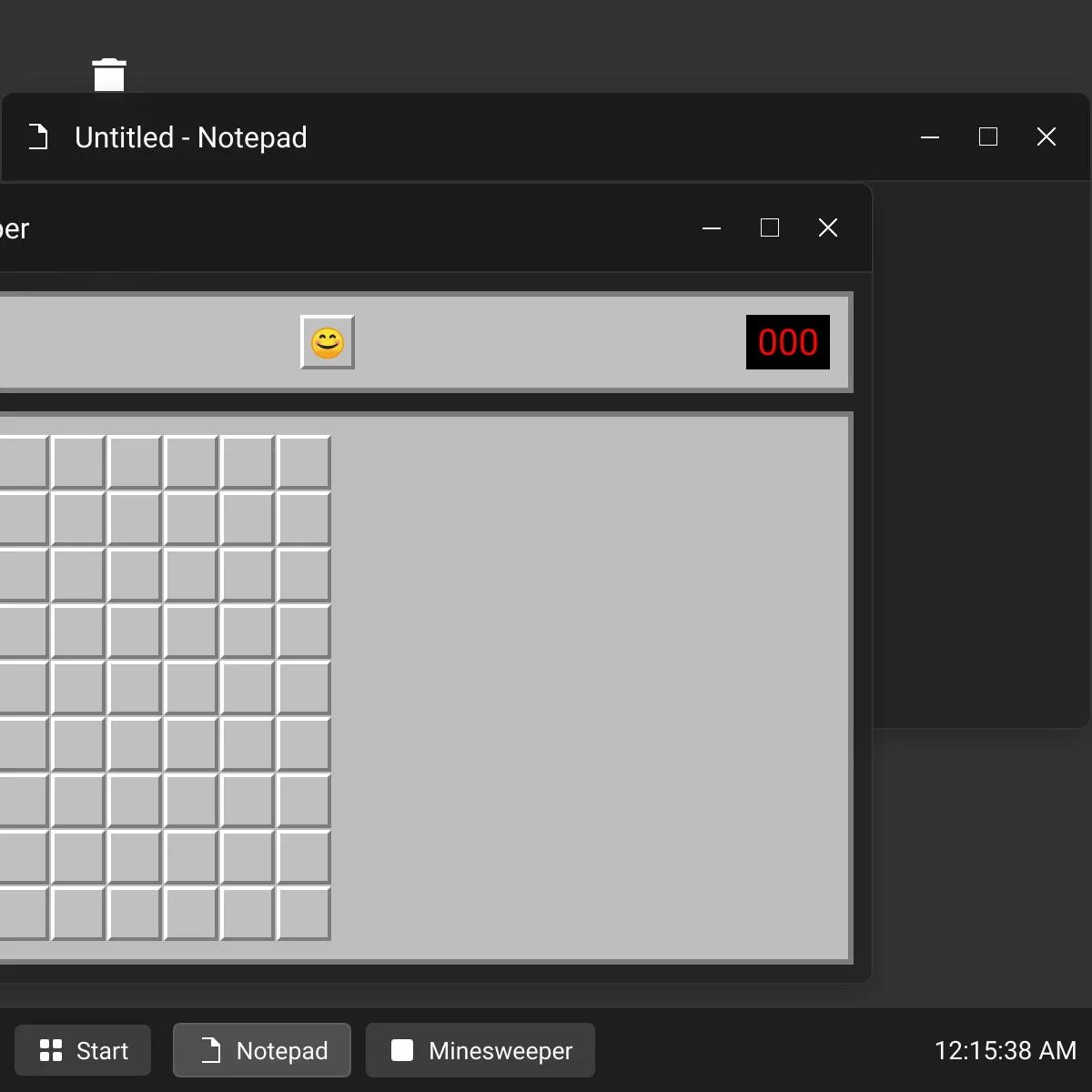1092x1092 pixels.
Task: Maximize the Notepad window
Action: coord(988,137)
